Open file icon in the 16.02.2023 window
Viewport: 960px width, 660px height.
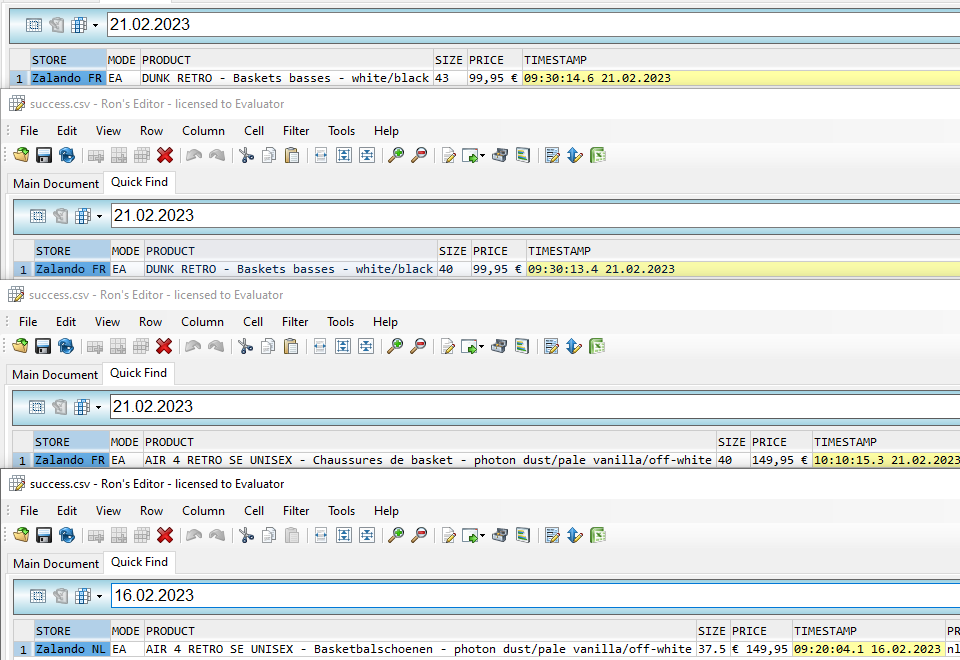pos(21,535)
